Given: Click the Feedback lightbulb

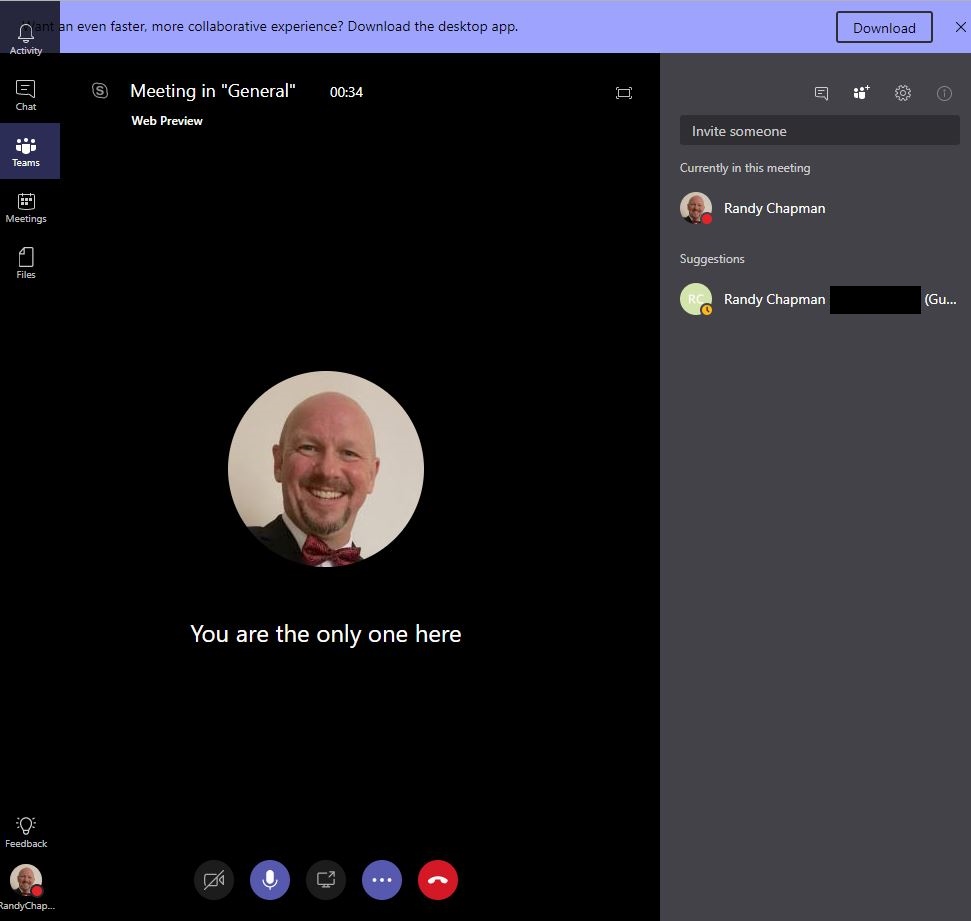Looking at the screenshot, I should pos(26,831).
